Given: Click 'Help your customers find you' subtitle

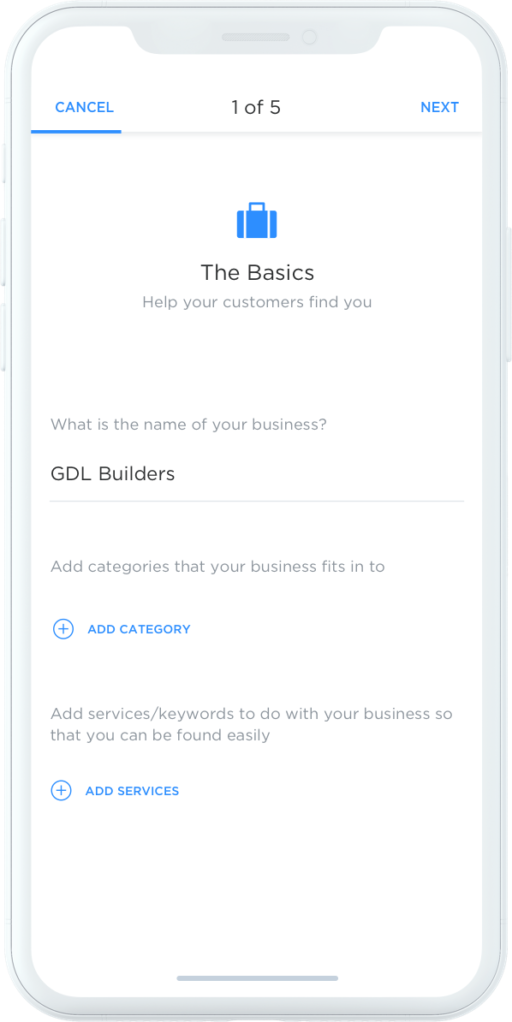Looking at the screenshot, I should pyautogui.click(x=257, y=302).
